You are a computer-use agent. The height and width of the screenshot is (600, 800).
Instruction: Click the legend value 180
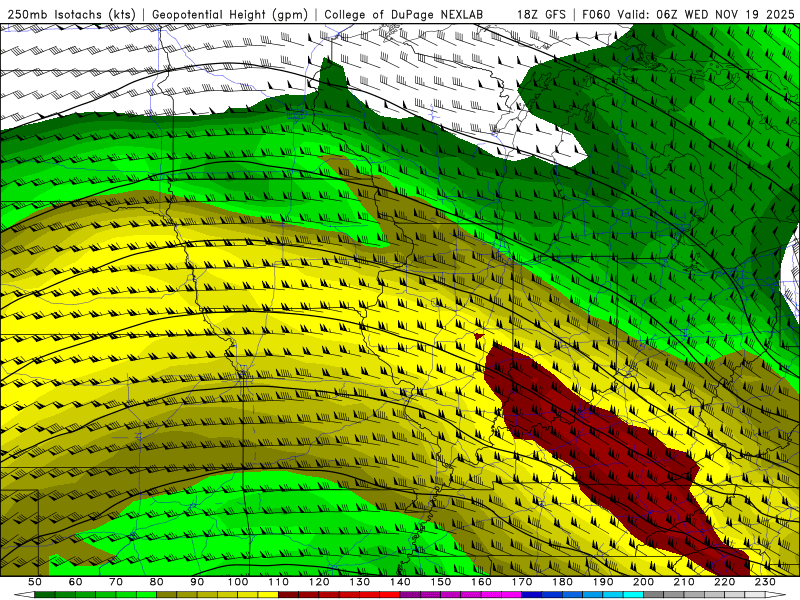coord(562,582)
